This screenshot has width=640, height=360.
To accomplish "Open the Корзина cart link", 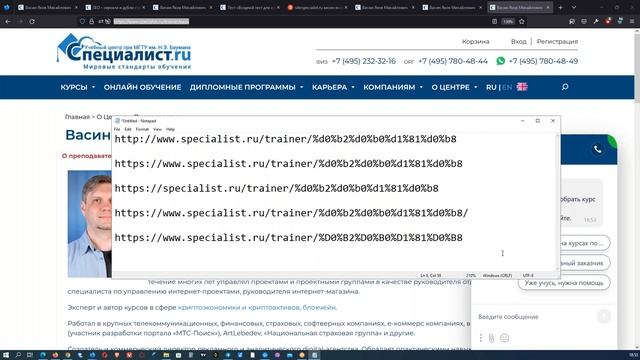I will pyautogui.click(x=476, y=42).
